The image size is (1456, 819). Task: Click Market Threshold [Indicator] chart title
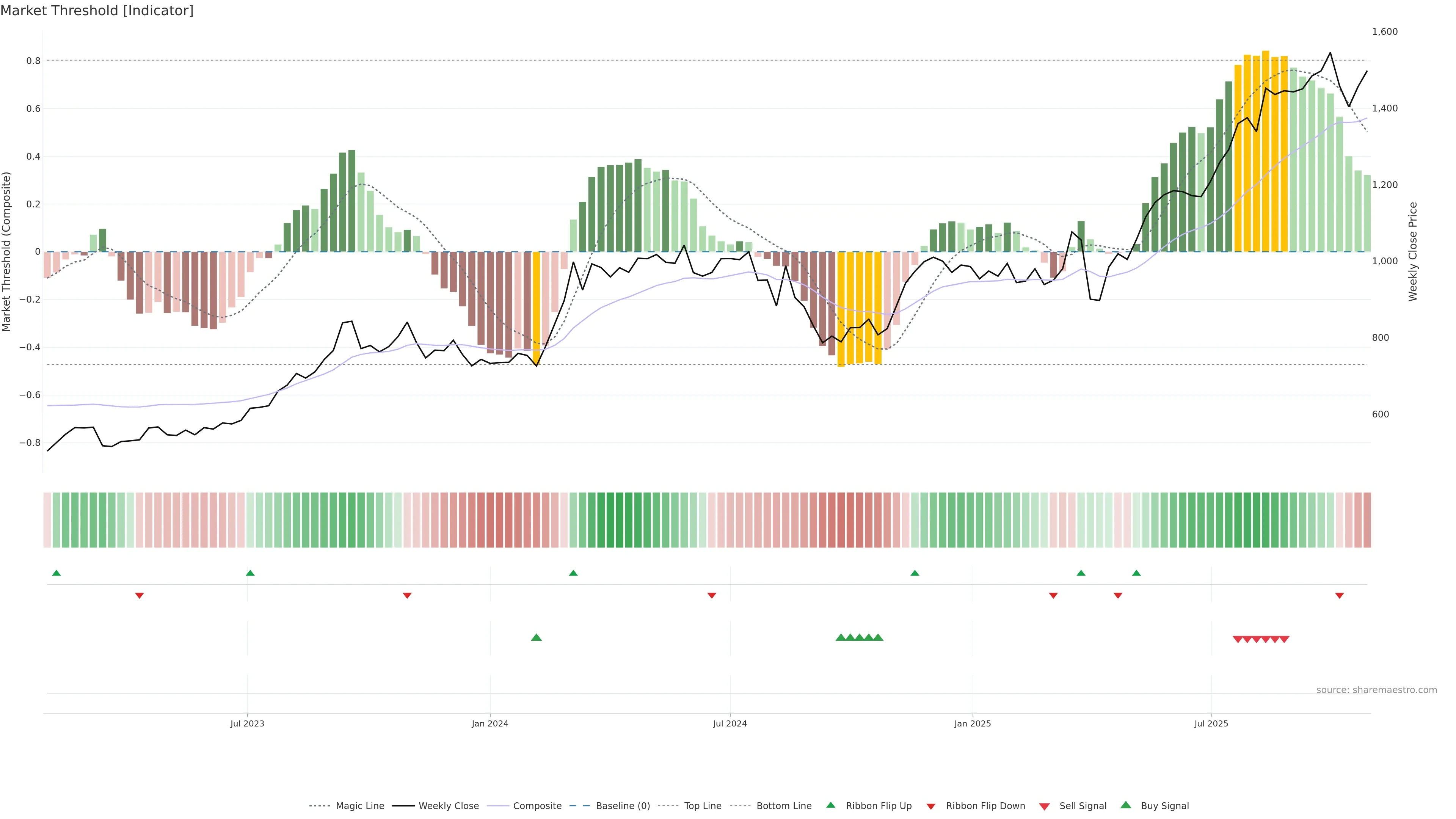(x=97, y=11)
